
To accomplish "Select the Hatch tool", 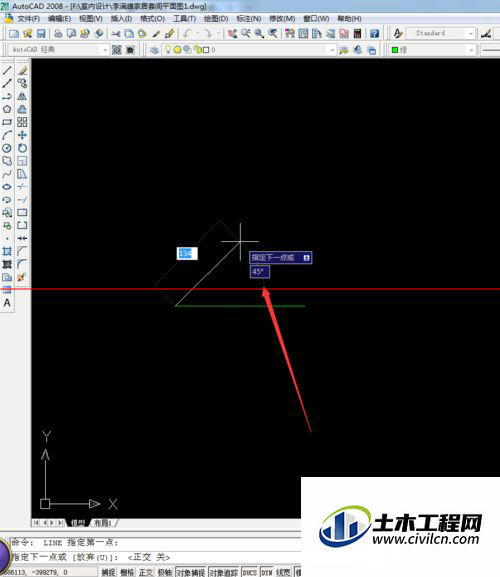I will point(7,251).
